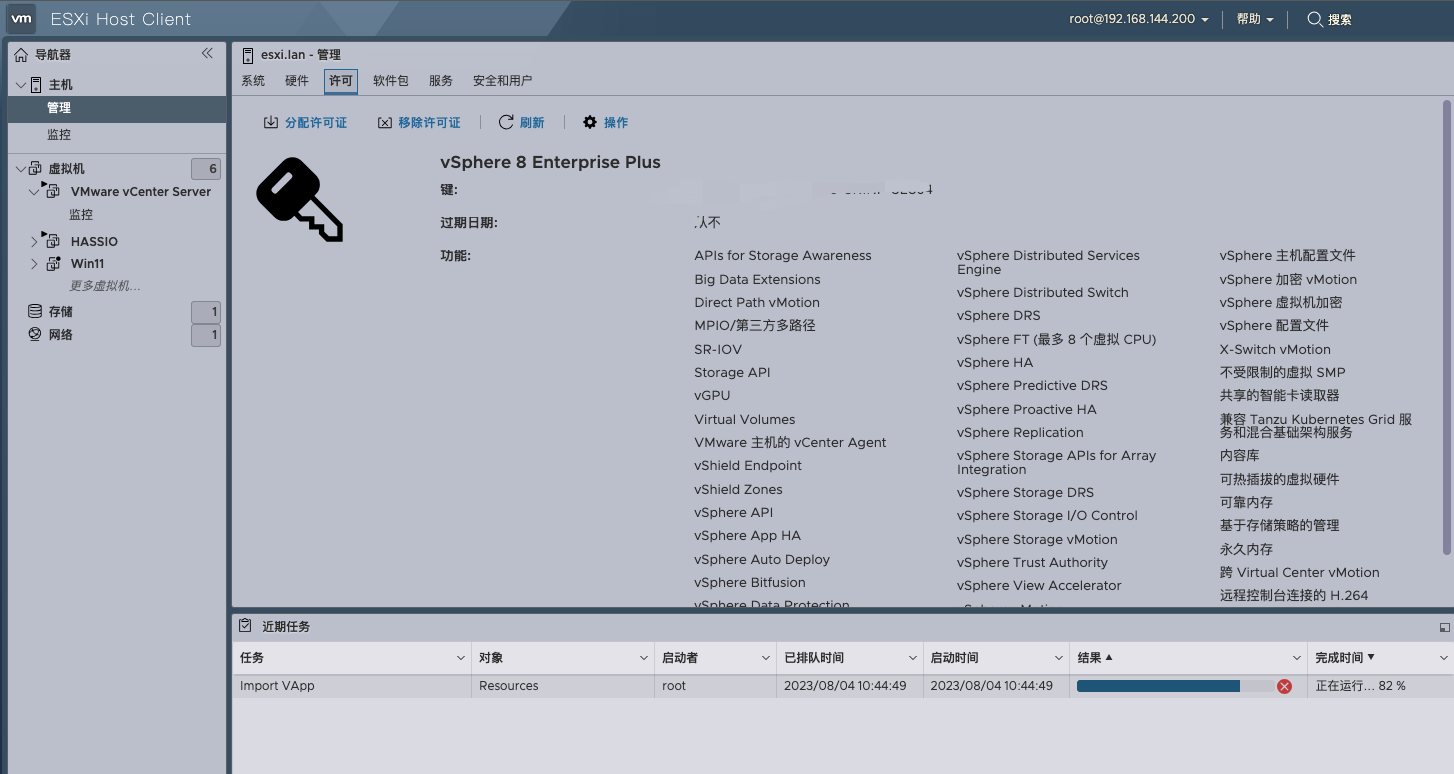1454x774 pixels.
Task: Click the VMware vm logo icon
Action: (x=22, y=19)
